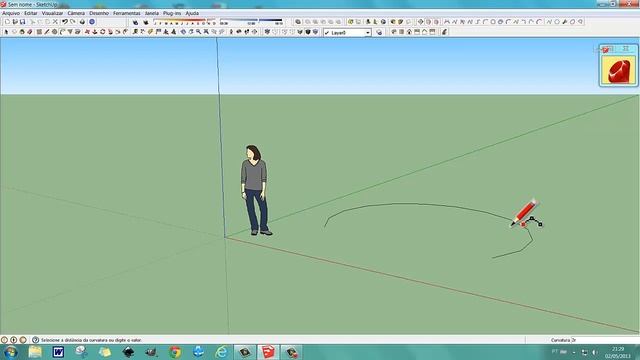Click the first circular status bar icon
Screen dimensions: 640x360
tap(4, 340)
